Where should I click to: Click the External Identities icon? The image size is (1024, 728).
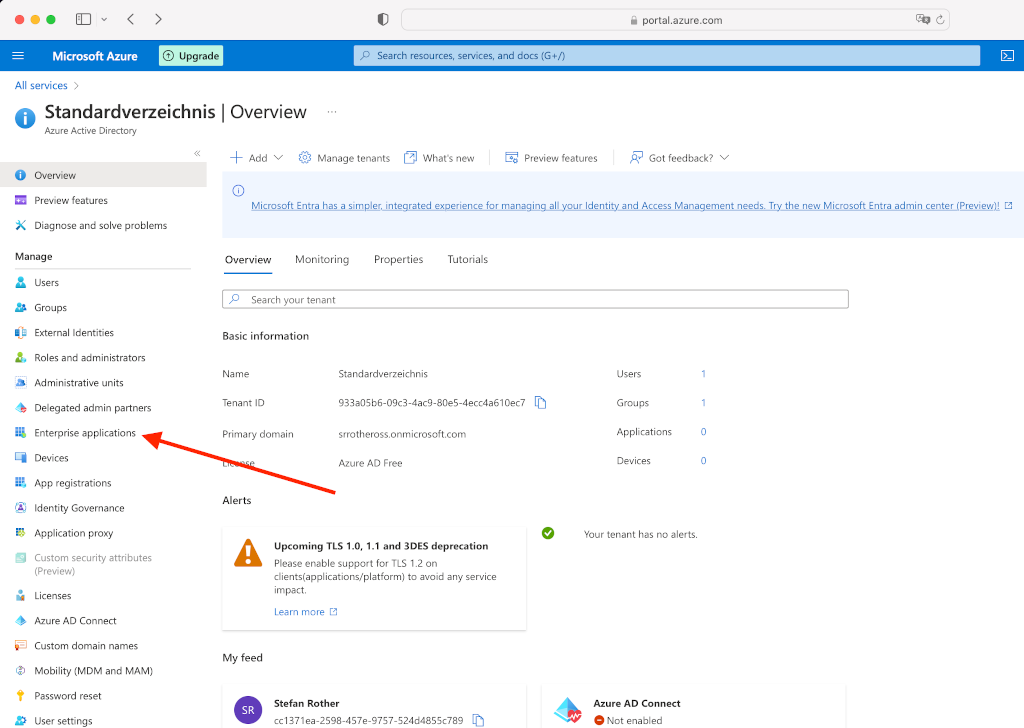click(x=20, y=332)
